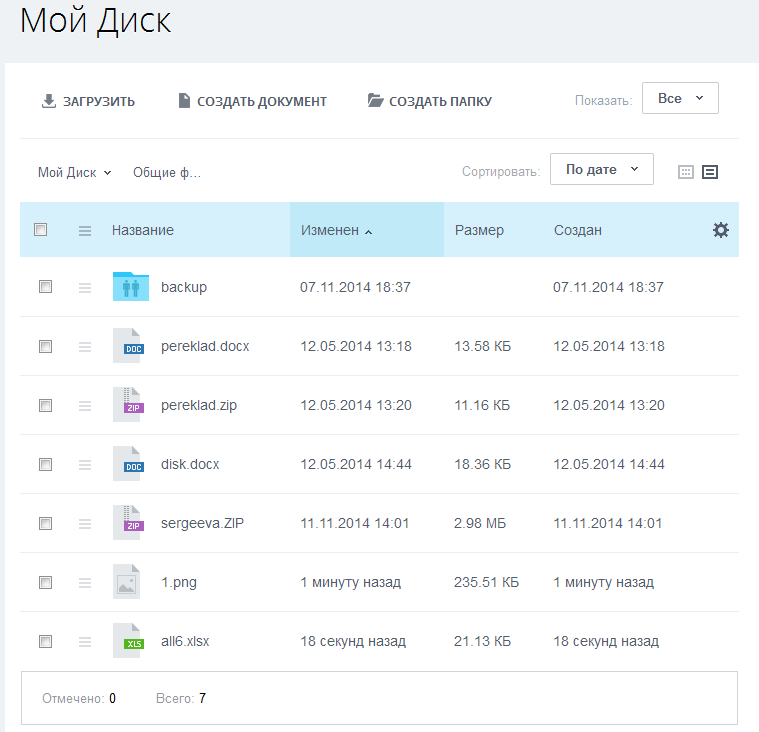
Task: Click the folder icon of СОЗДАТЬ ПАПКУ
Action: (x=375, y=100)
